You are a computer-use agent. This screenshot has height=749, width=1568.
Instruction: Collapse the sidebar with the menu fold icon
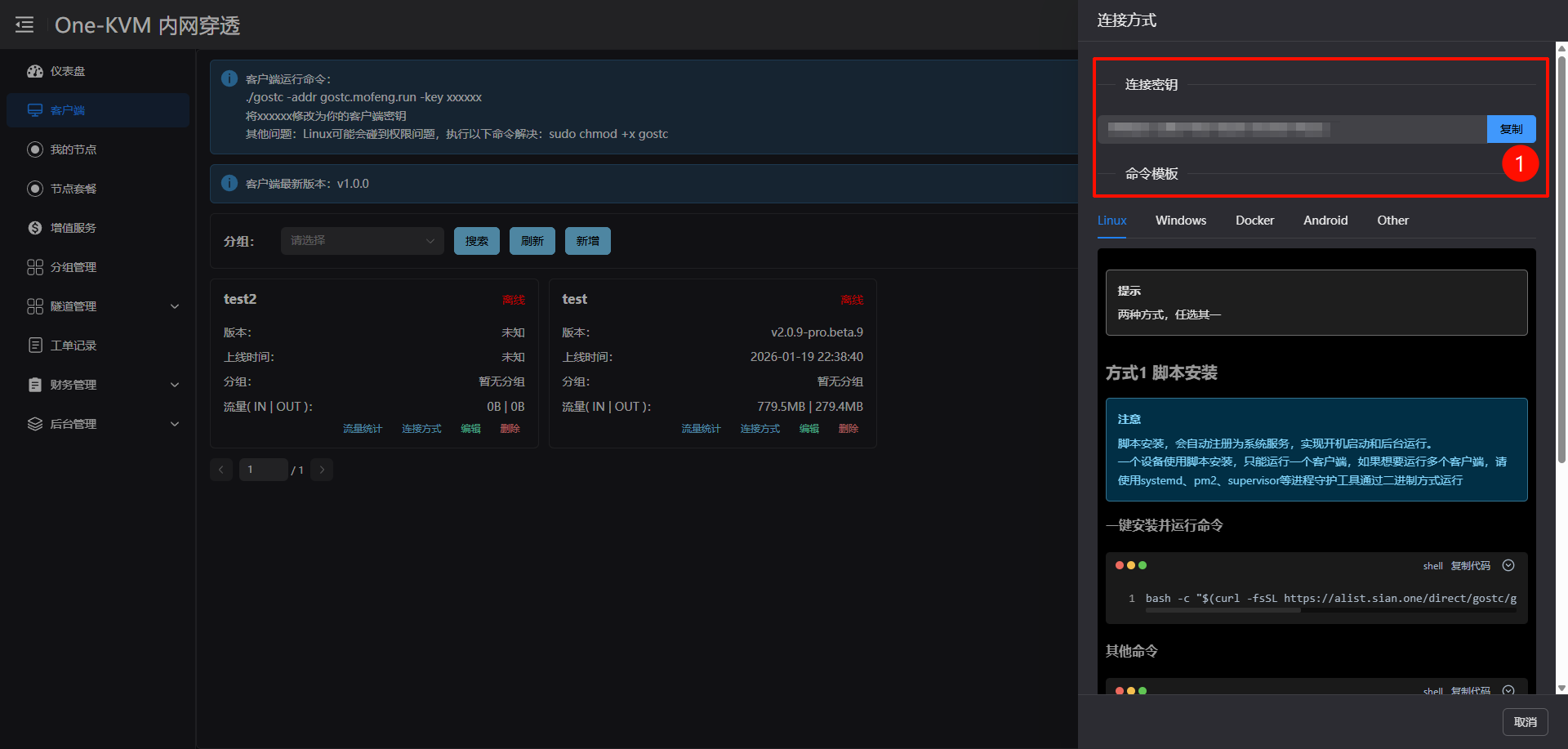pyautogui.click(x=24, y=25)
